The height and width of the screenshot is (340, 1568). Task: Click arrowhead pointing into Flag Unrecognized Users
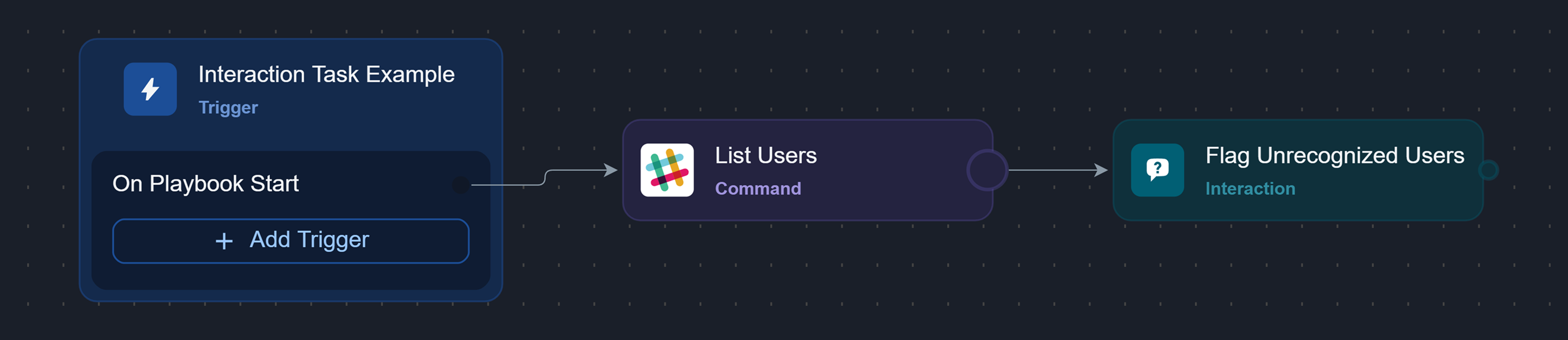pyautogui.click(x=1101, y=170)
